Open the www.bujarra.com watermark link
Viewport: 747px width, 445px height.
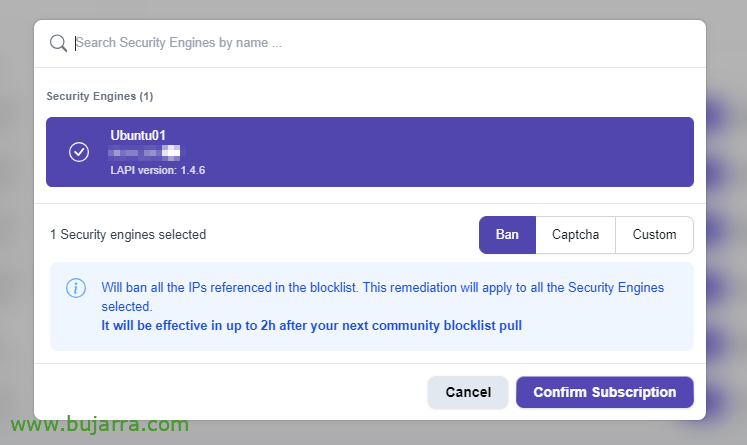coord(100,424)
